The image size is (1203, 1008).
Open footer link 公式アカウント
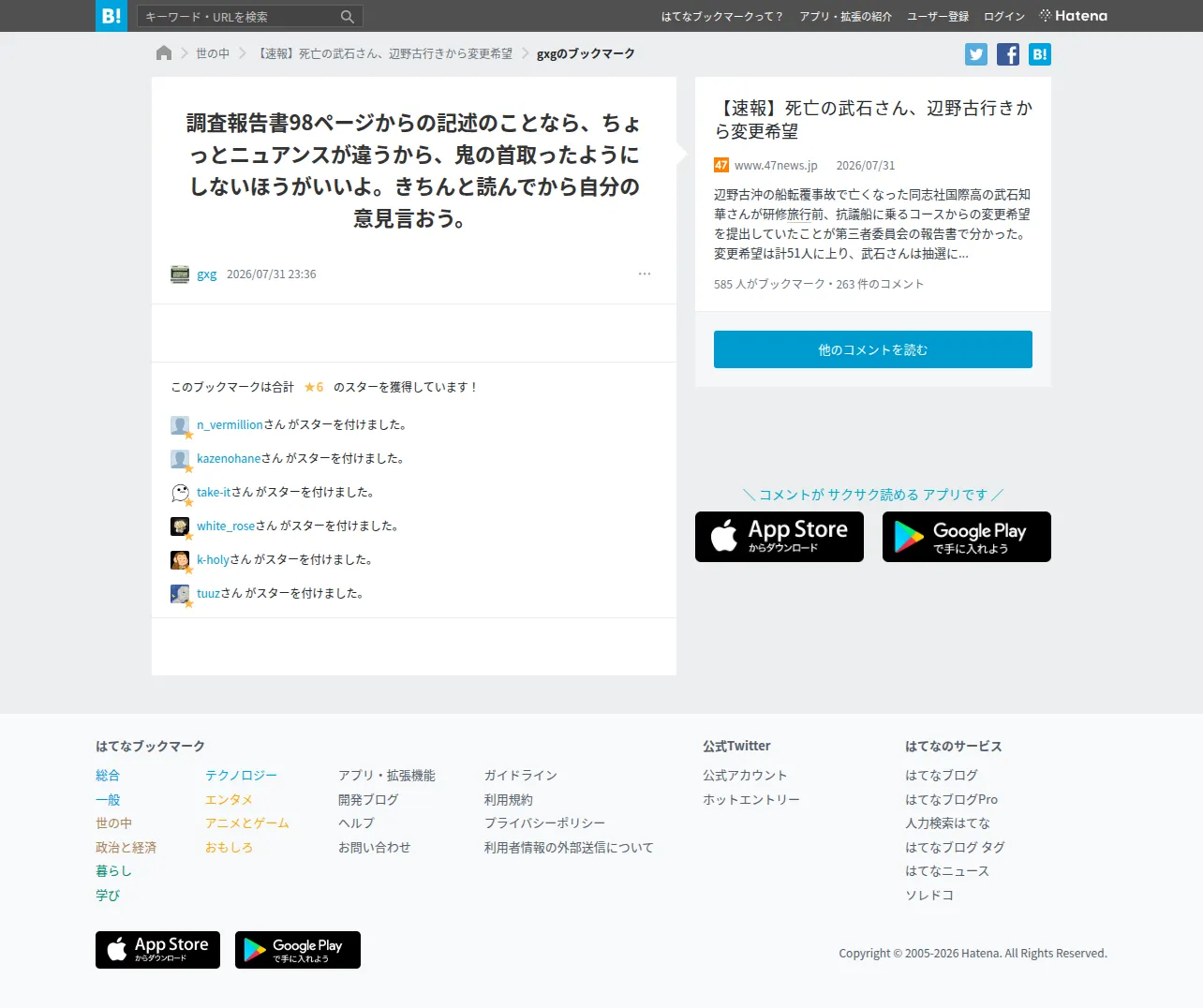coord(745,776)
